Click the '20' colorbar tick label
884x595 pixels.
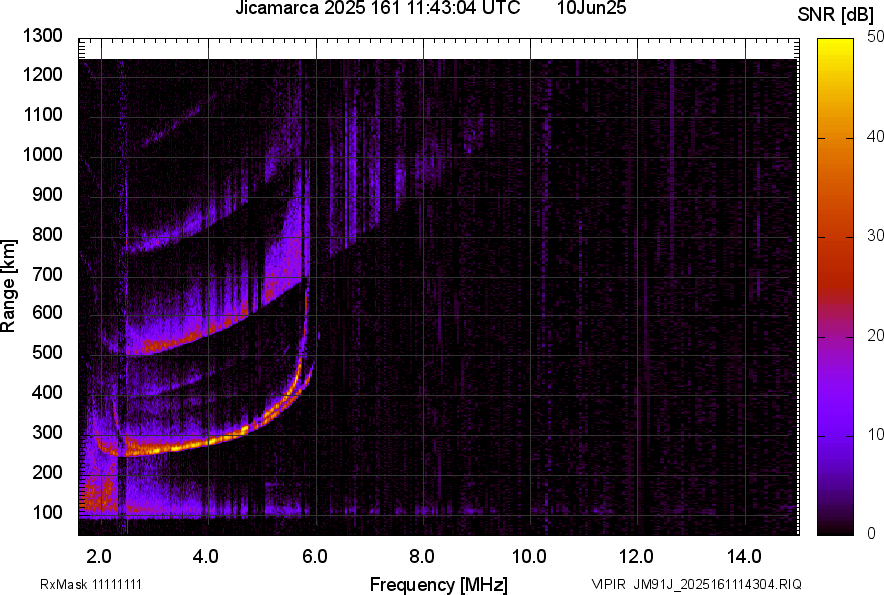(x=875, y=336)
